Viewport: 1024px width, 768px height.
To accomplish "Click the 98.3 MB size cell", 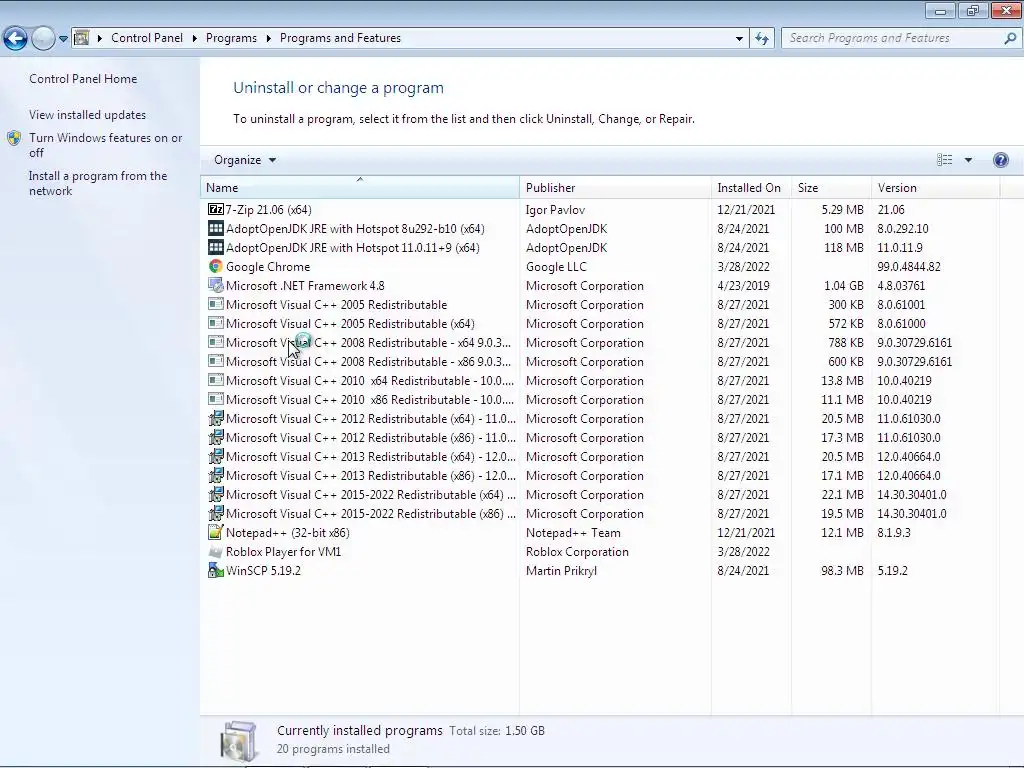I will 842,571.
